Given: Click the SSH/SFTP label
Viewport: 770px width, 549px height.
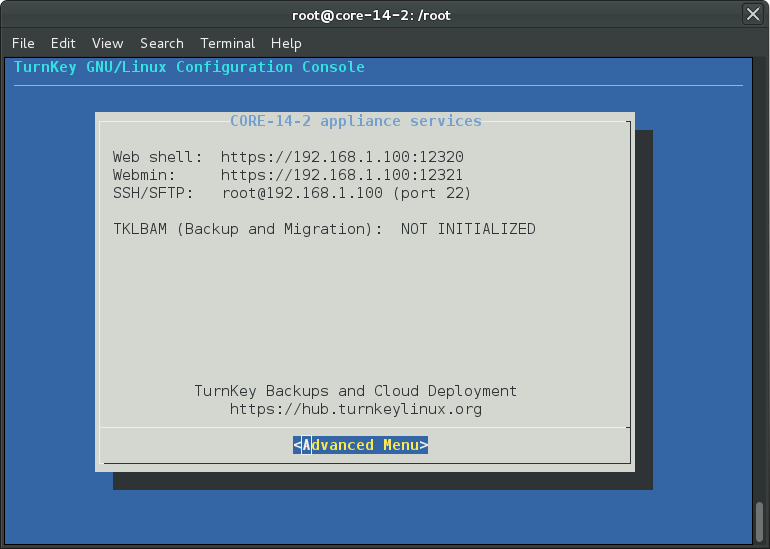Looking at the screenshot, I should click(x=153, y=193).
